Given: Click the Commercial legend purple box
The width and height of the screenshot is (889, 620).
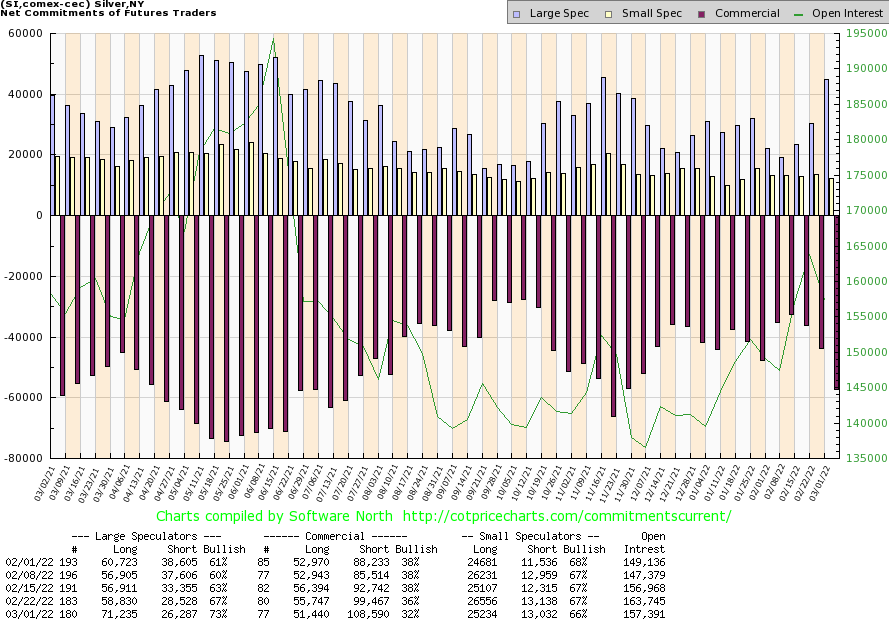Looking at the screenshot, I should [704, 13].
